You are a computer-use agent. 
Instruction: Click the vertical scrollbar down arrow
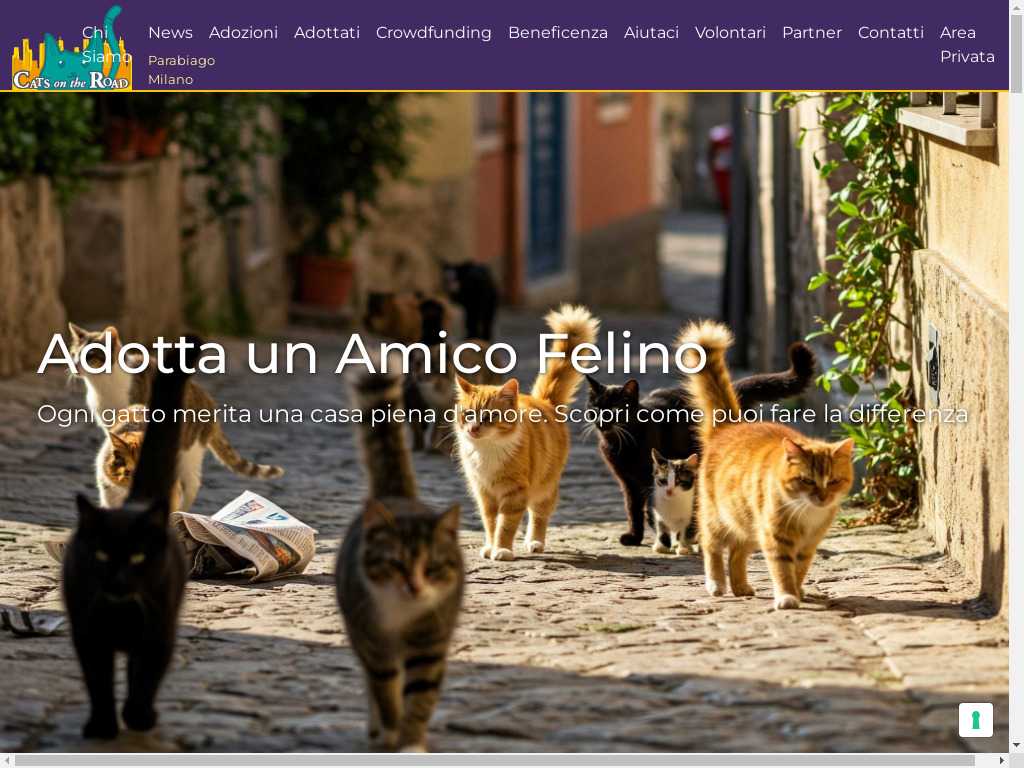[x=1016, y=745]
